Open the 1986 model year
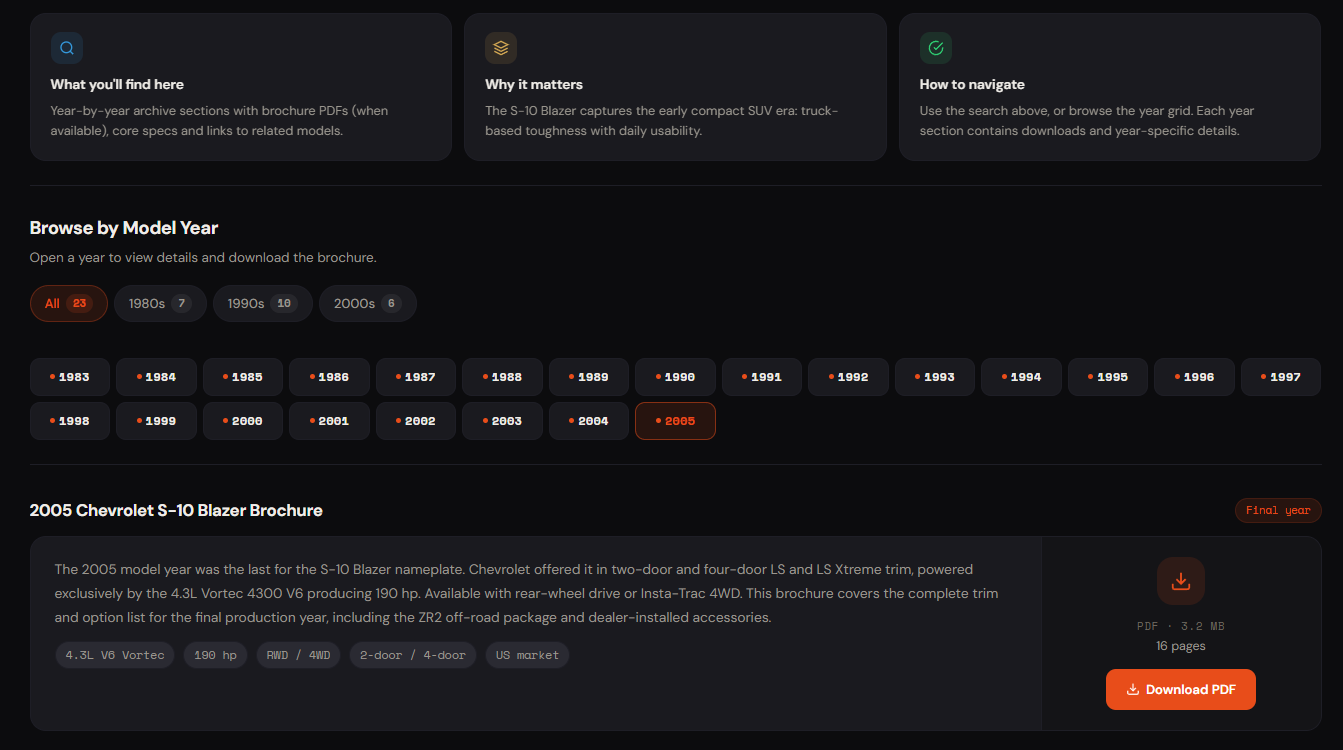Viewport: 1343px width, 750px height. point(329,377)
